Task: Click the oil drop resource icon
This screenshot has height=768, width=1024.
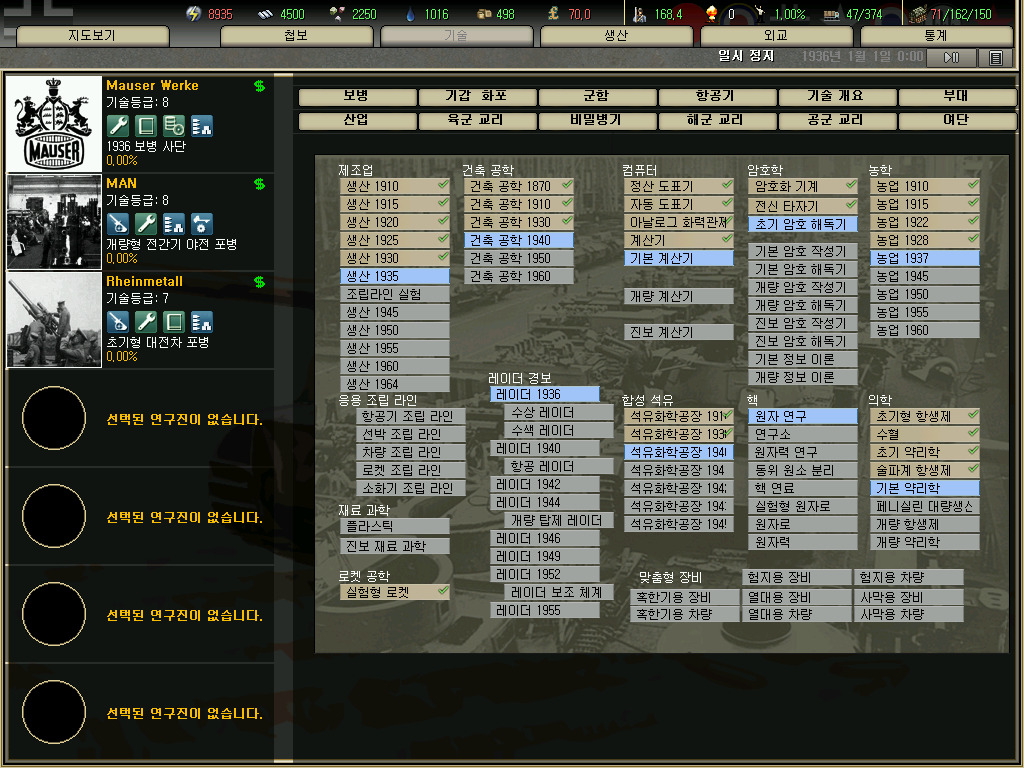Action: 409,14
